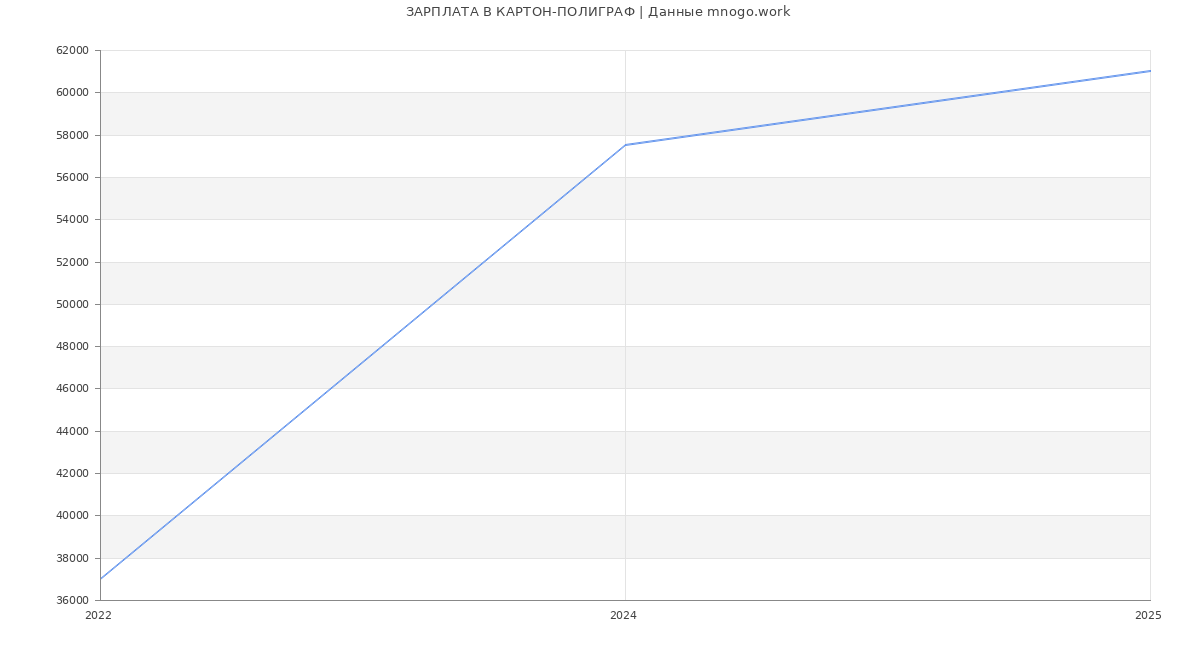Viewport: 1200px width, 650px height.
Task: Click the 62000 y-axis label
Action: tap(72, 50)
